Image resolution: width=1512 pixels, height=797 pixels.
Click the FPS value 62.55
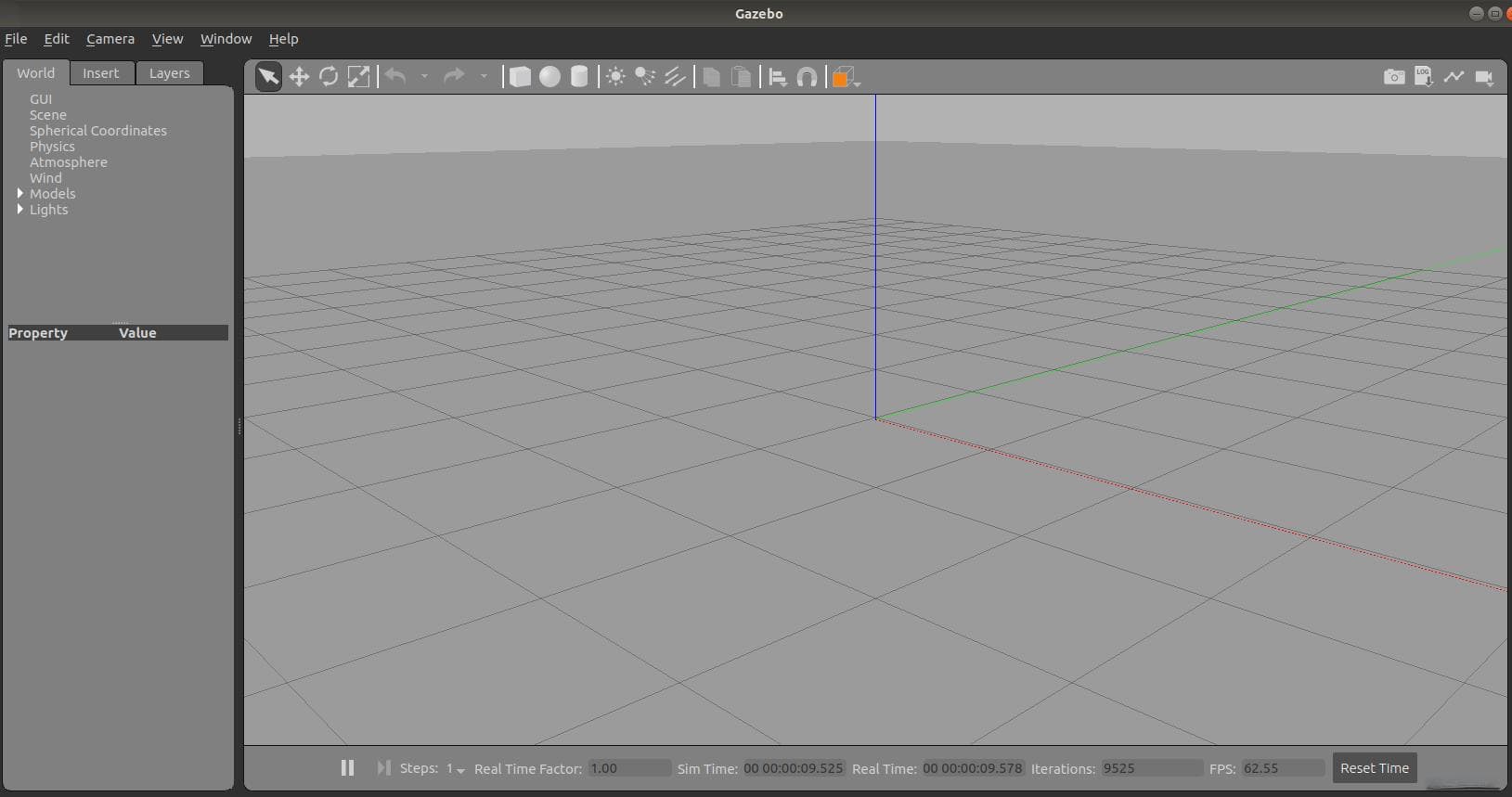[x=1283, y=768]
